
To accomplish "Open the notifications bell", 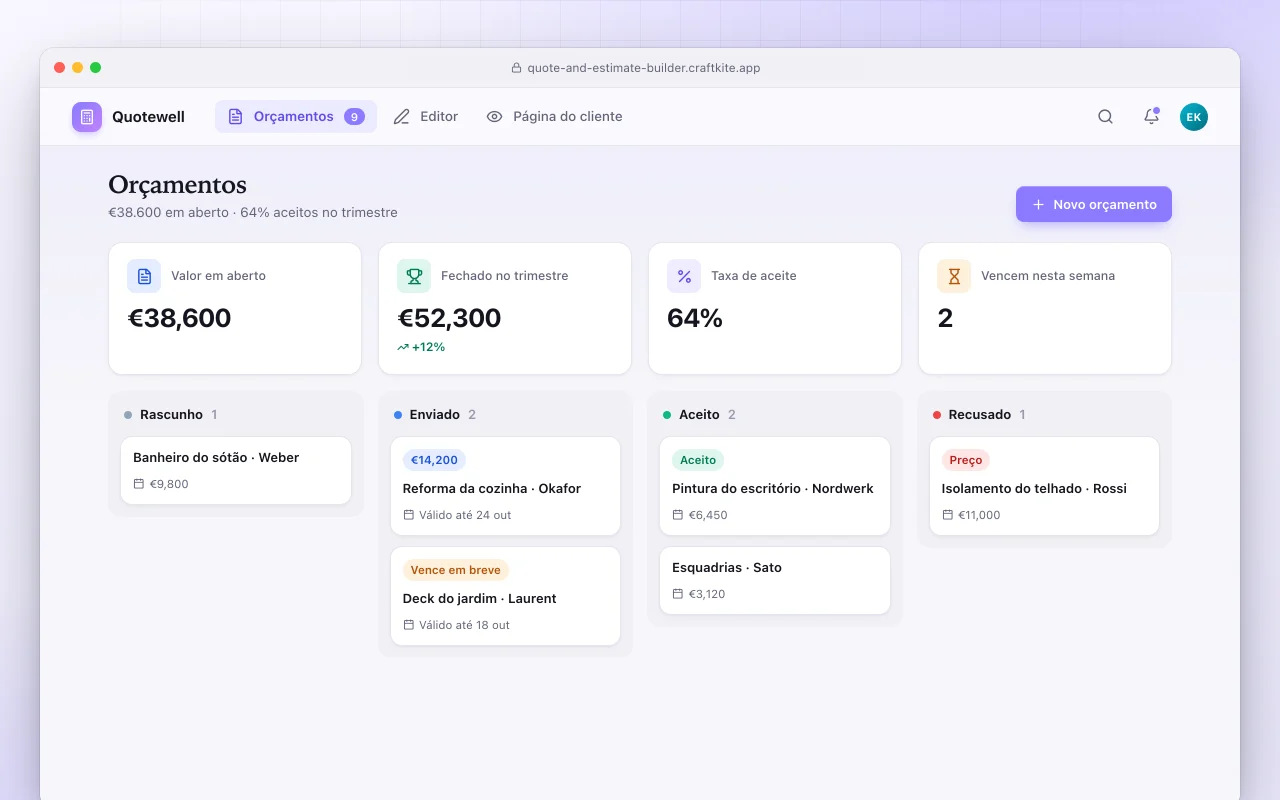I will tap(1151, 117).
